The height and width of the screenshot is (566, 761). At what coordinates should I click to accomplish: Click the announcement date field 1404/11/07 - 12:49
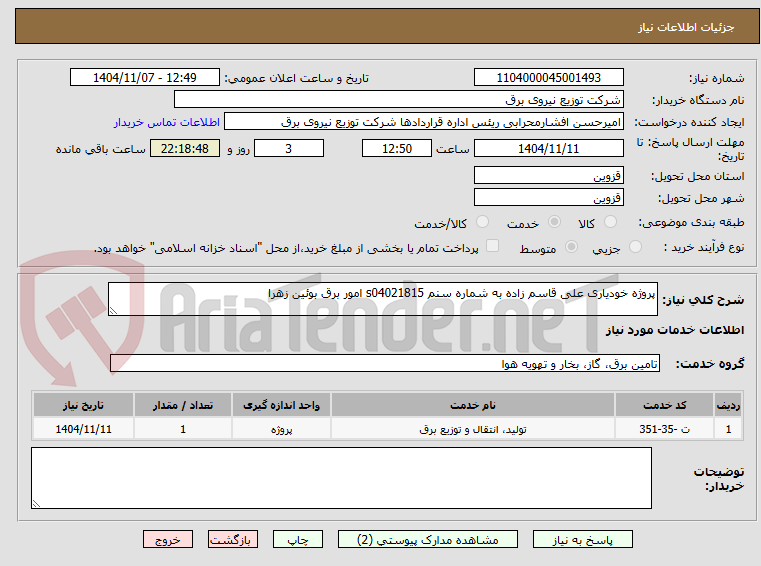coord(145,77)
